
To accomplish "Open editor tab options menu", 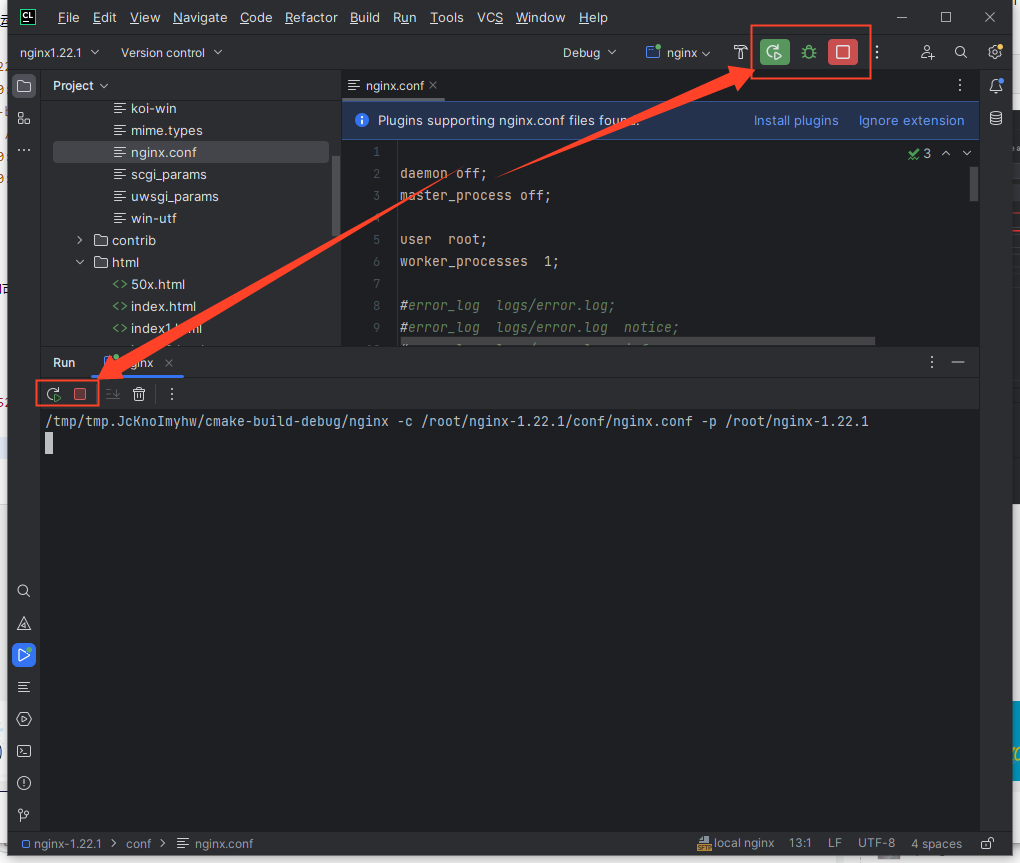I will pyautogui.click(x=960, y=85).
